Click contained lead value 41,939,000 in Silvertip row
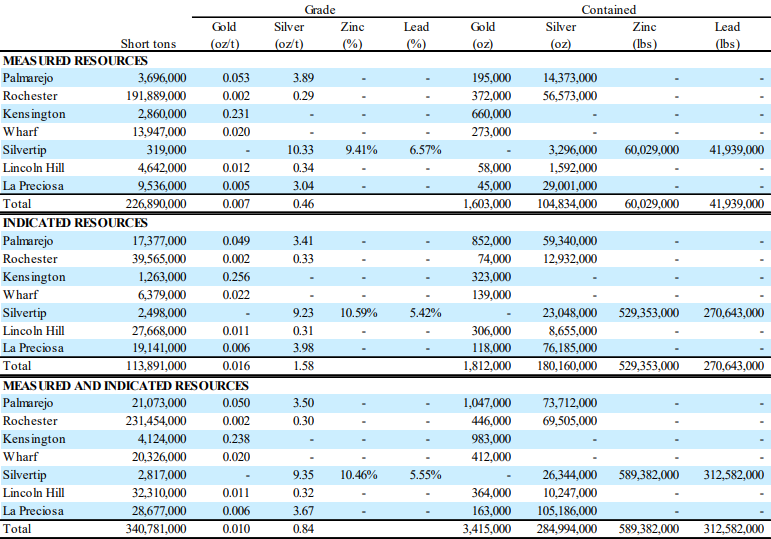The width and height of the screenshot is (771, 539). (737, 150)
